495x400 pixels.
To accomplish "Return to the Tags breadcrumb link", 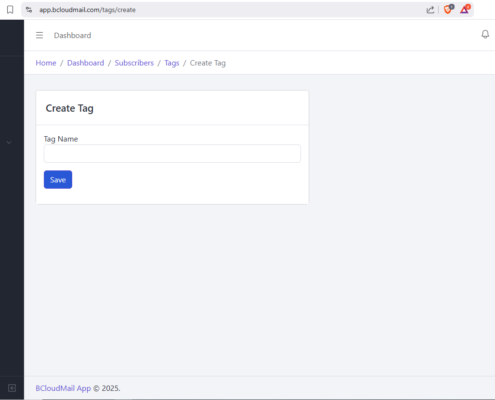I will coord(172,63).
